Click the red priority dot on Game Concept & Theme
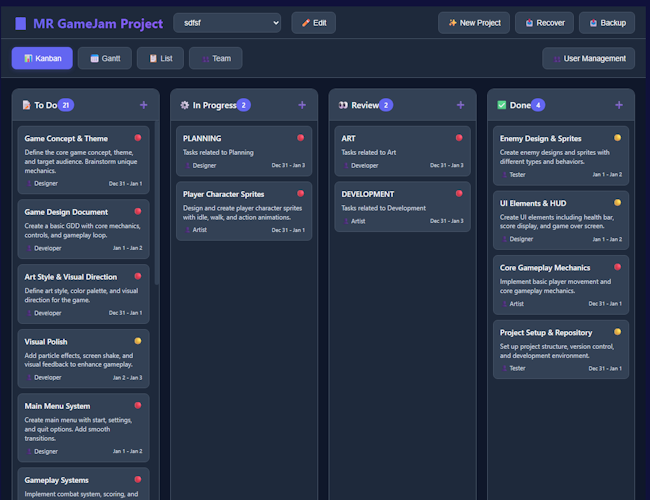The height and width of the screenshot is (500, 650). click(x=138, y=138)
